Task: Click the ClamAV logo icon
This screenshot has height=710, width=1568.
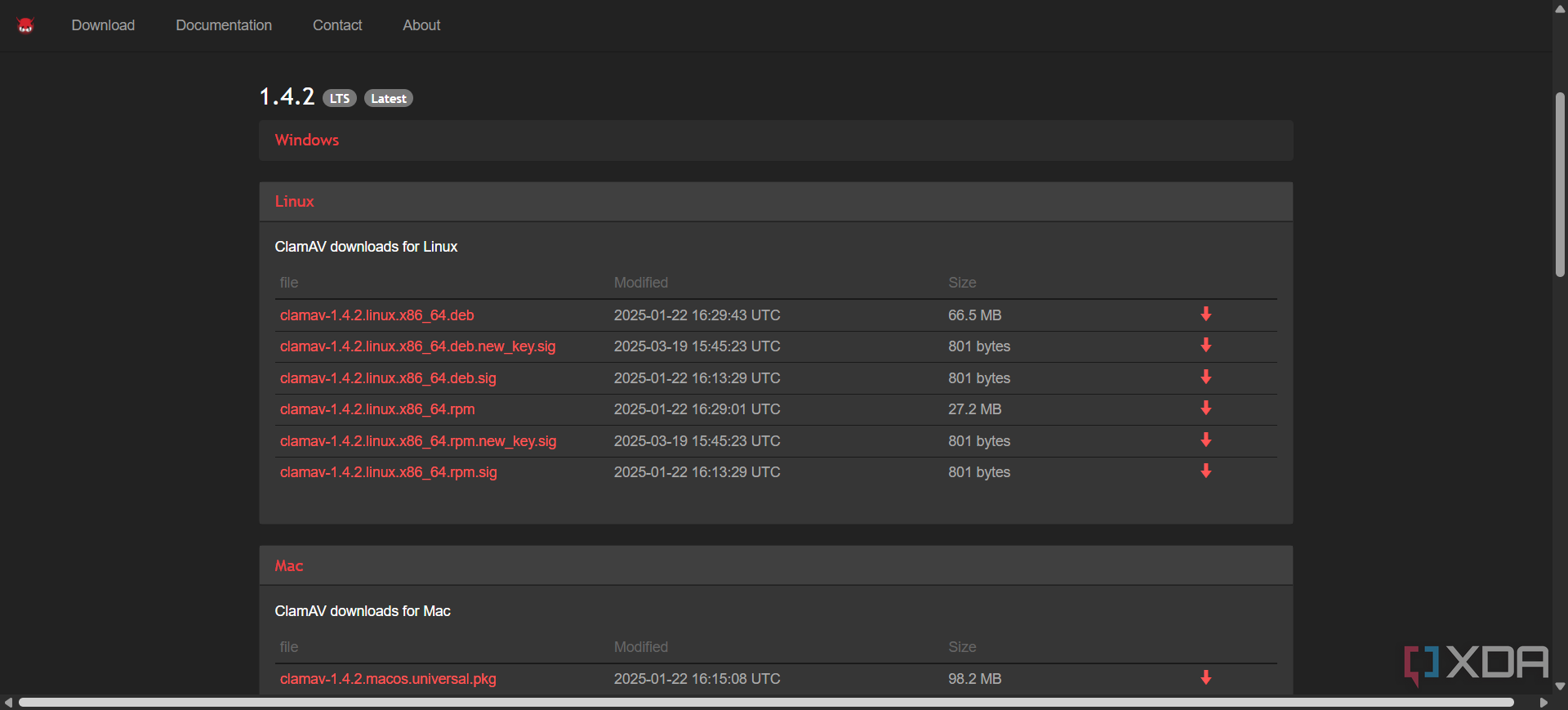Action: coord(25,25)
